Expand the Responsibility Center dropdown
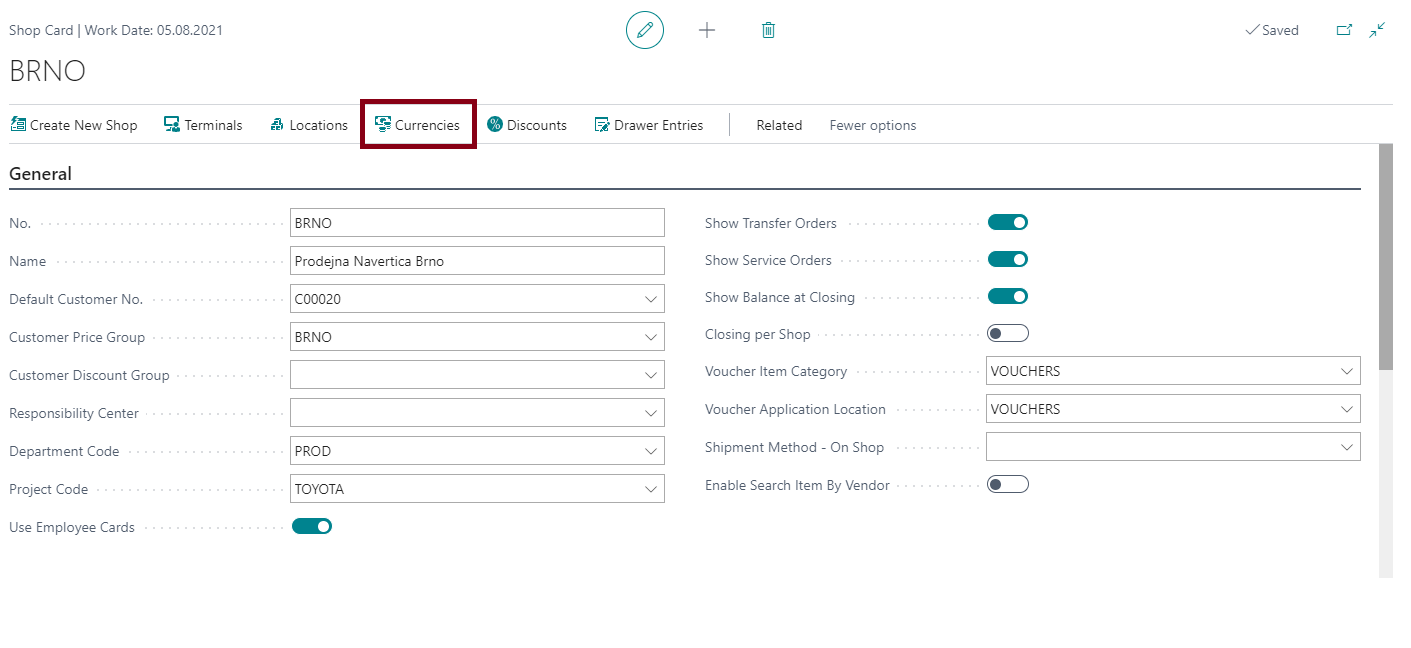 (651, 413)
